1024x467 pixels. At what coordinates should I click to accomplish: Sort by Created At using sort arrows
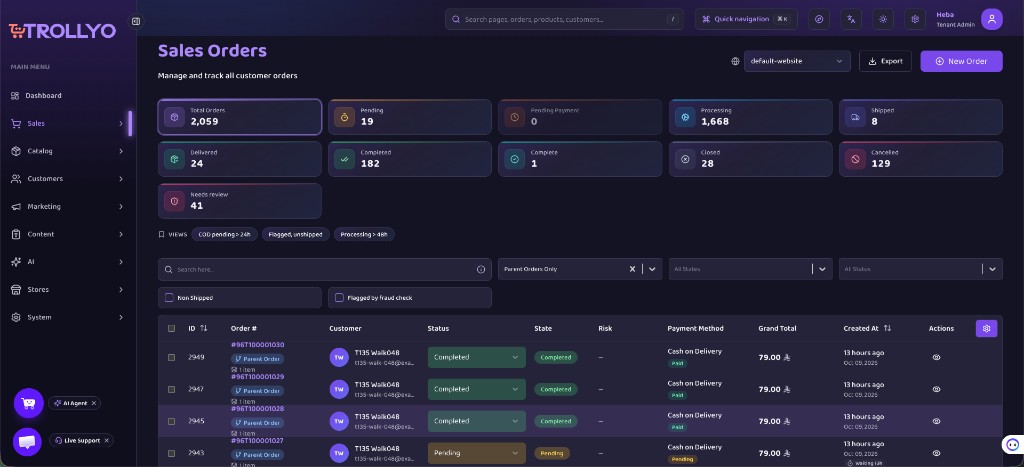887,329
